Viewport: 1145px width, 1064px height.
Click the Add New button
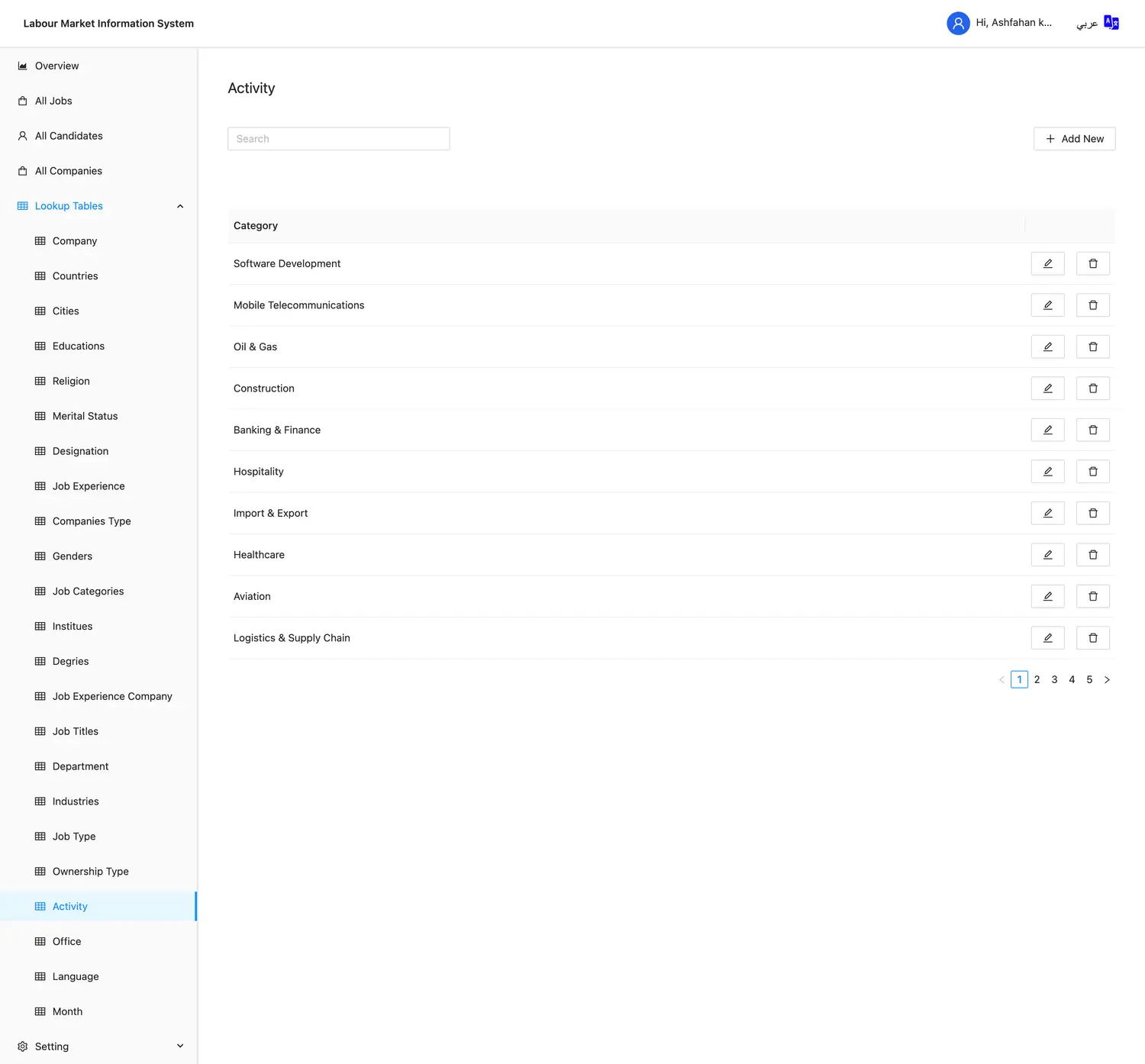click(1074, 139)
